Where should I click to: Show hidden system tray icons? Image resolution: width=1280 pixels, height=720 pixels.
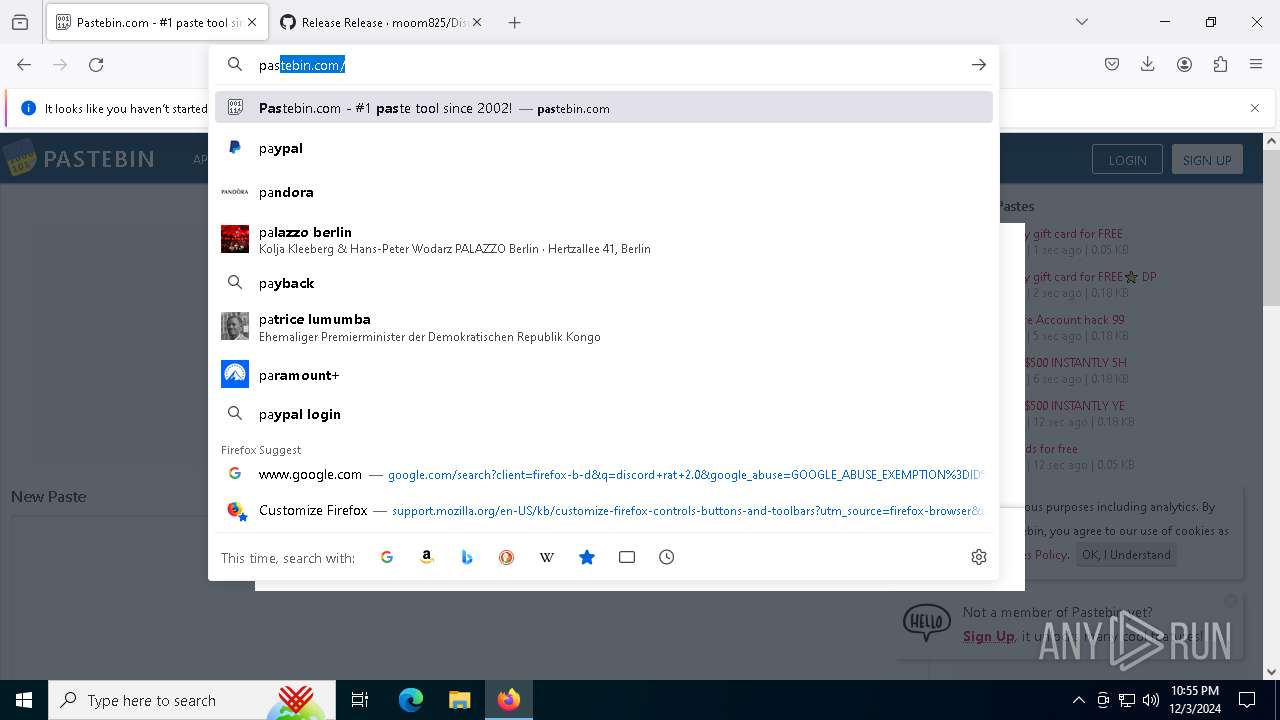[1078, 700]
